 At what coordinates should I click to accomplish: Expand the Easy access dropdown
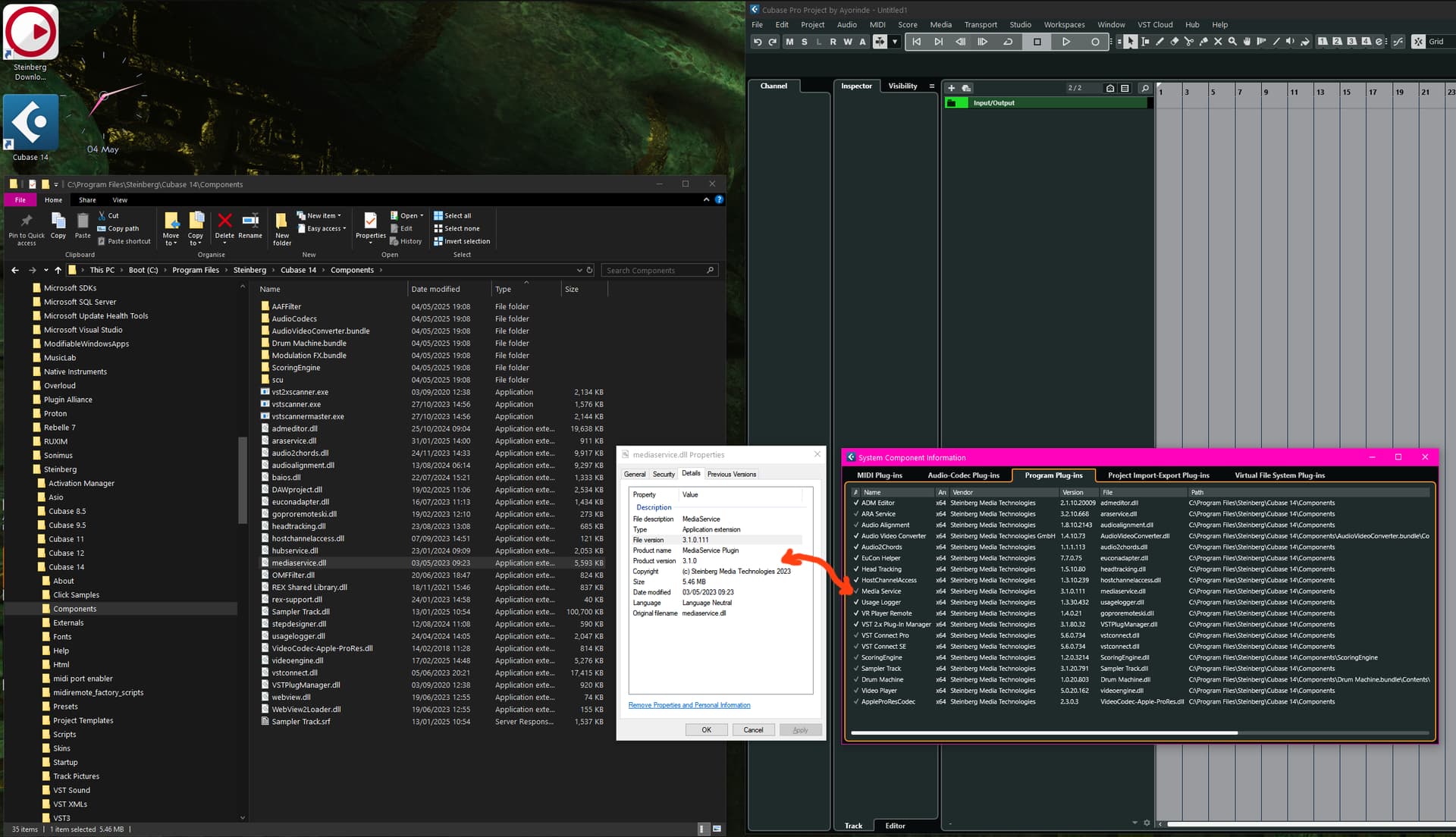coord(322,228)
